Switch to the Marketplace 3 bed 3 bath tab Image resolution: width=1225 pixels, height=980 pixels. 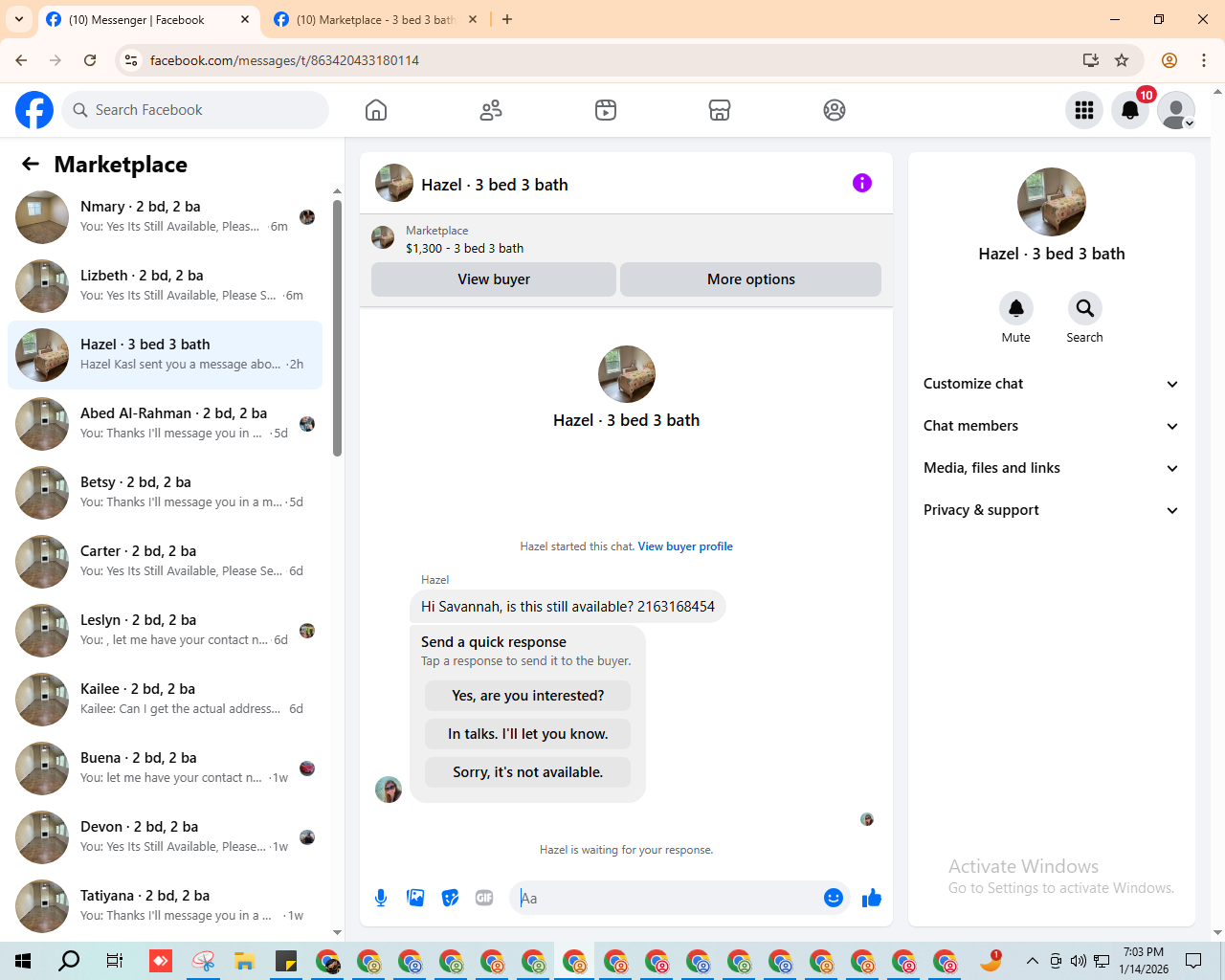tap(375, 19)
